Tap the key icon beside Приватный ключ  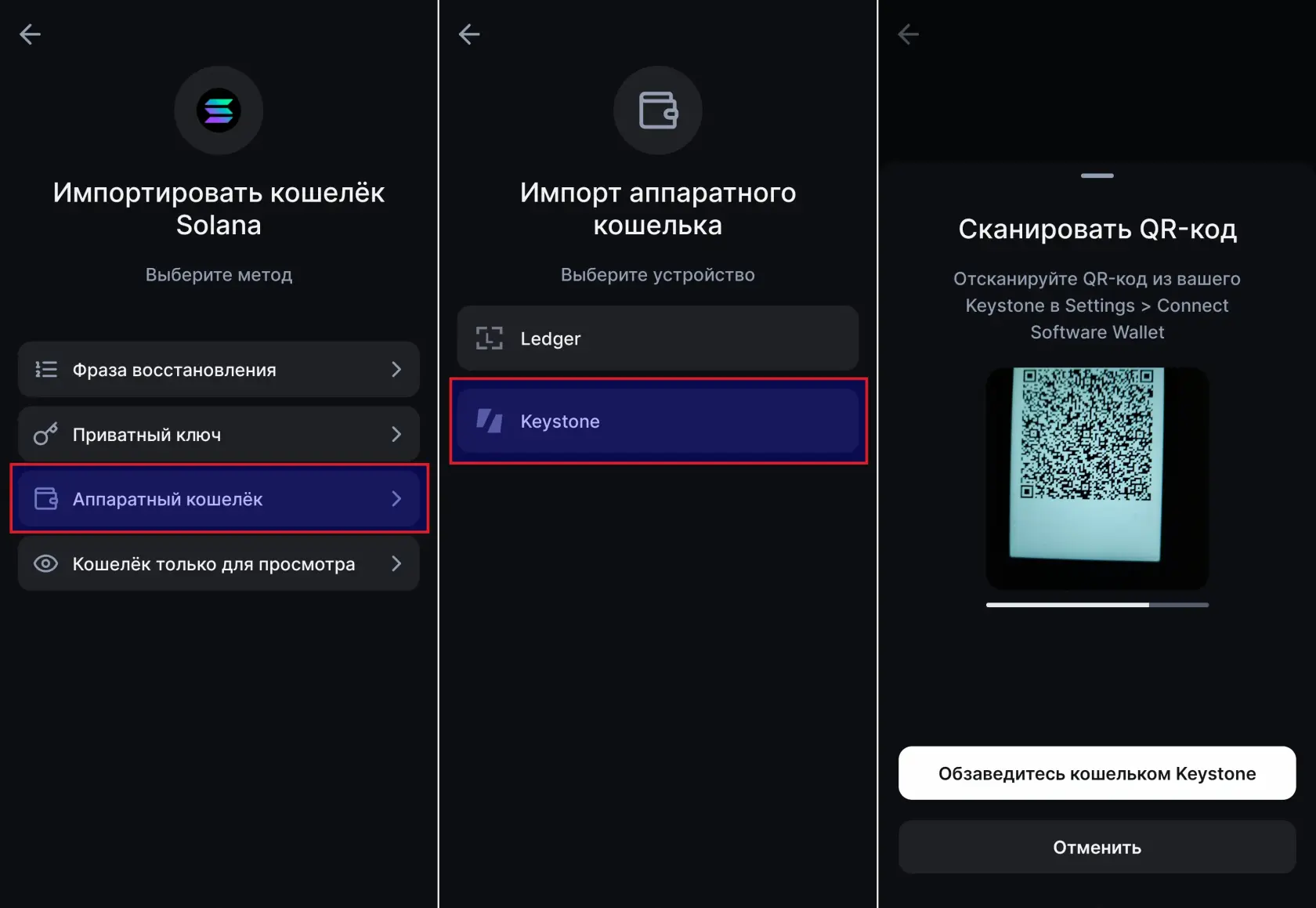tap(46, 434)
